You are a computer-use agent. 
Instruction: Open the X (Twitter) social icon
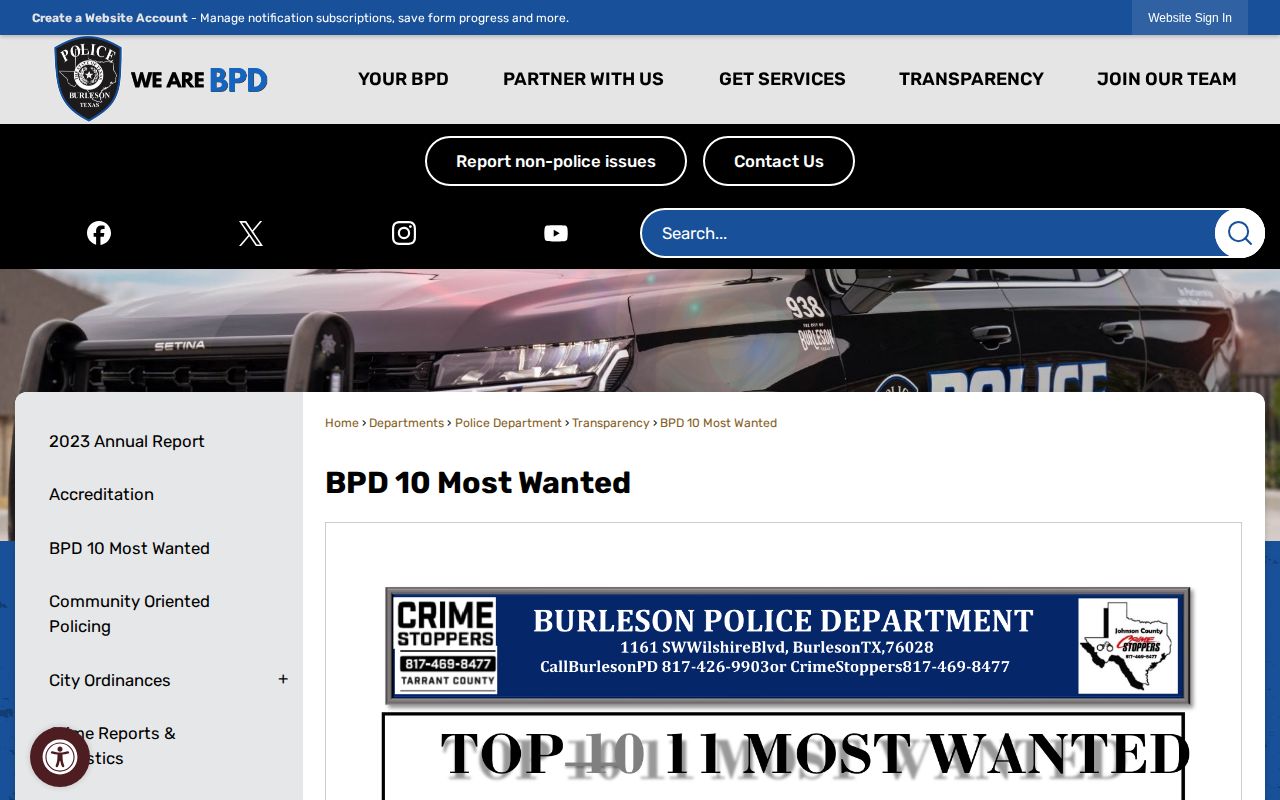251,233
